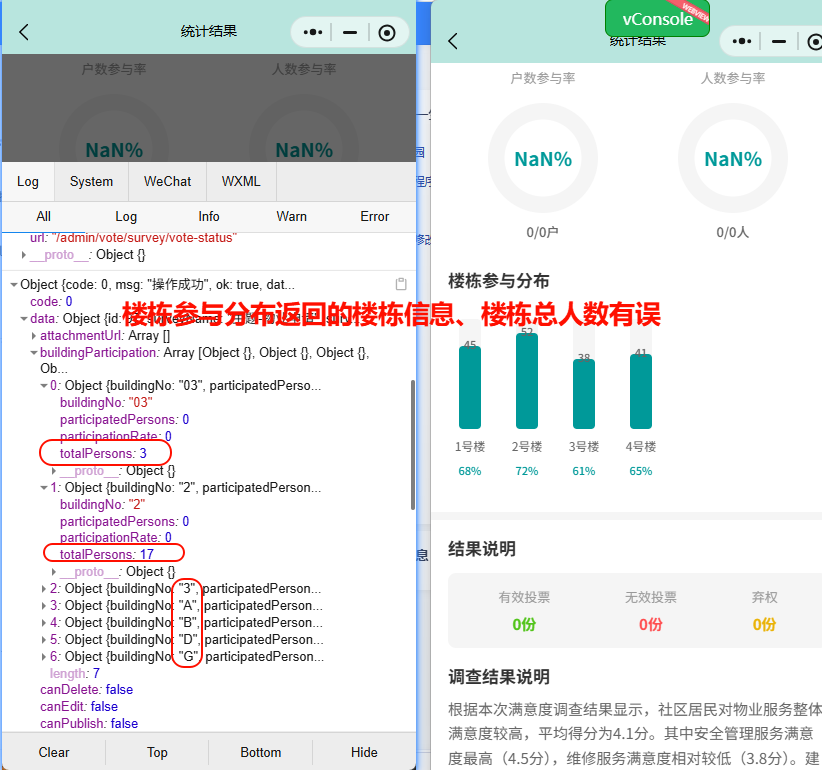Open the WXML tab
The height and width of the screenshot is (770, 822).
click(241, 181)
